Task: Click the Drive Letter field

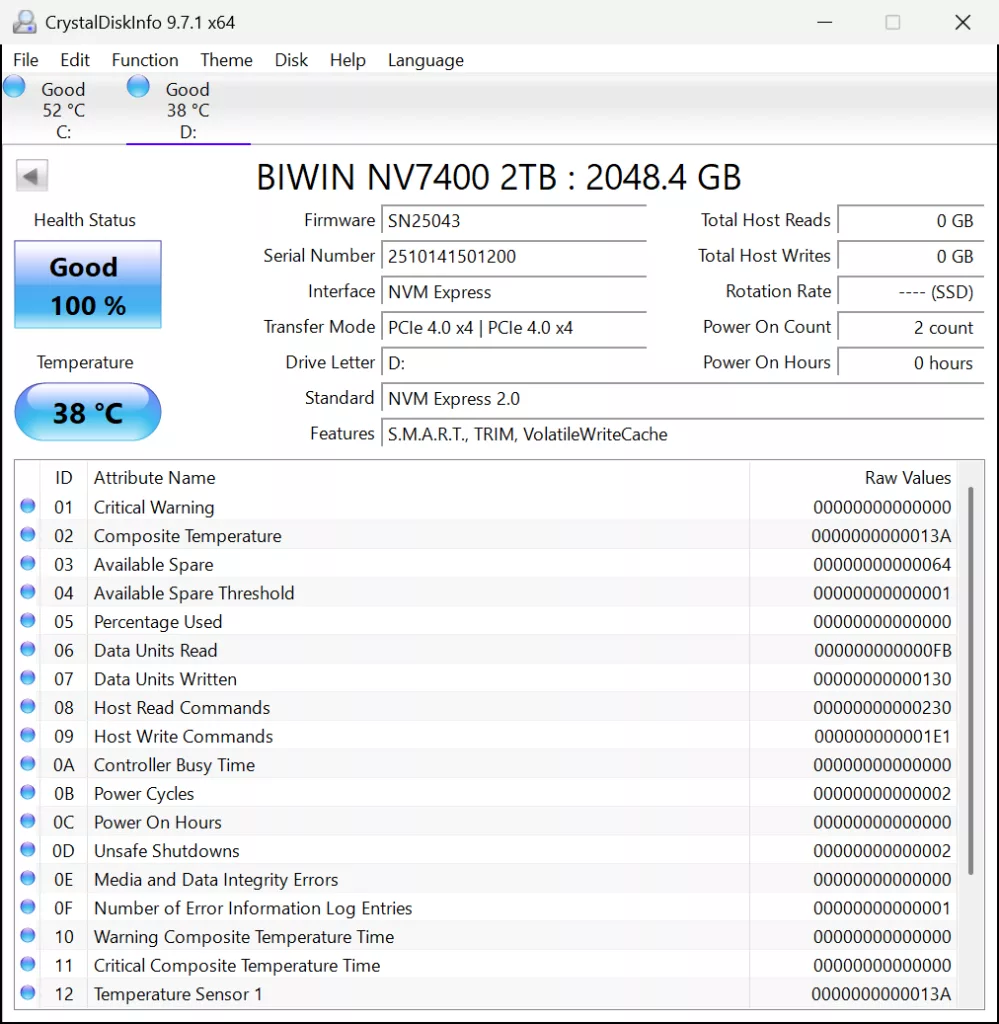Action: click(514, 362)
